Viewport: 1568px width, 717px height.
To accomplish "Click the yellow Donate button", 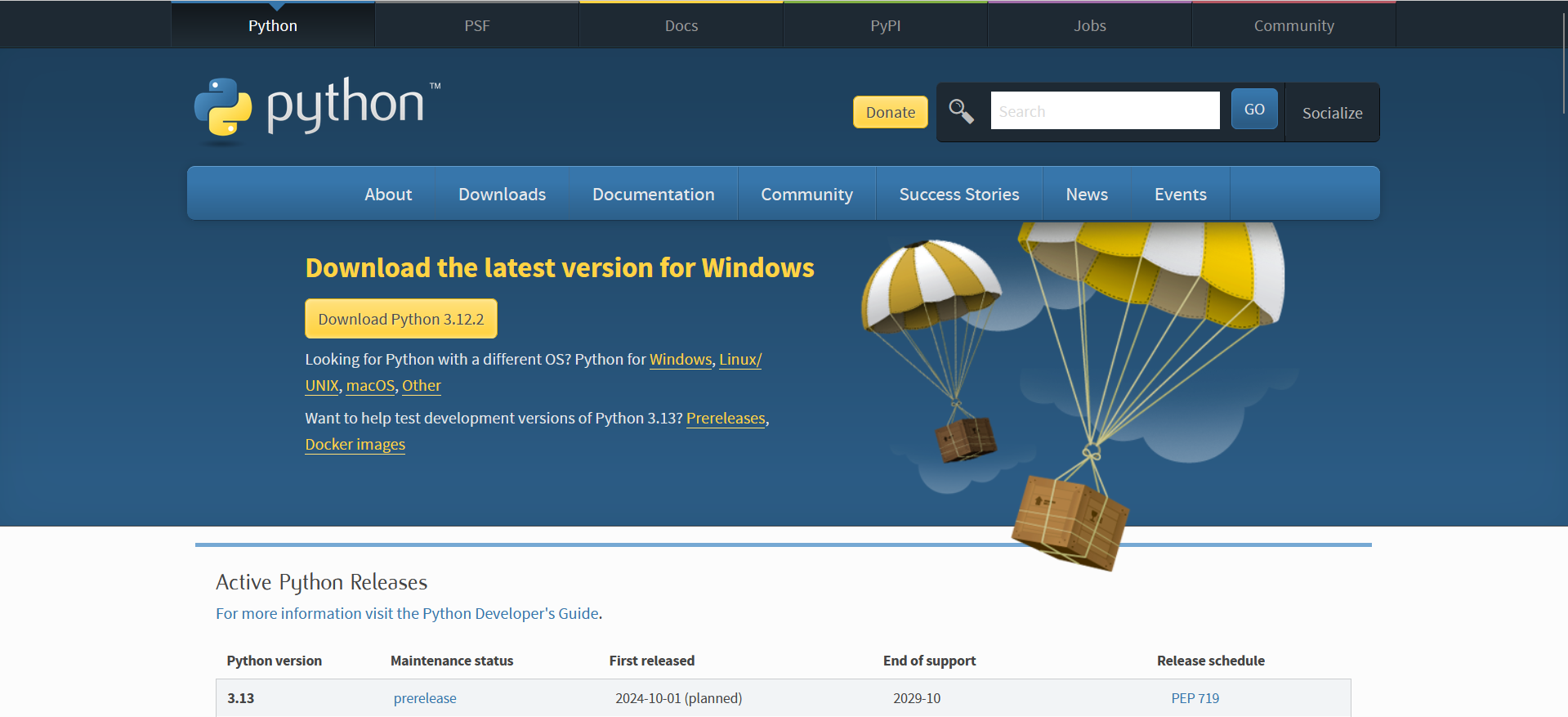I will tap(891, 112).
